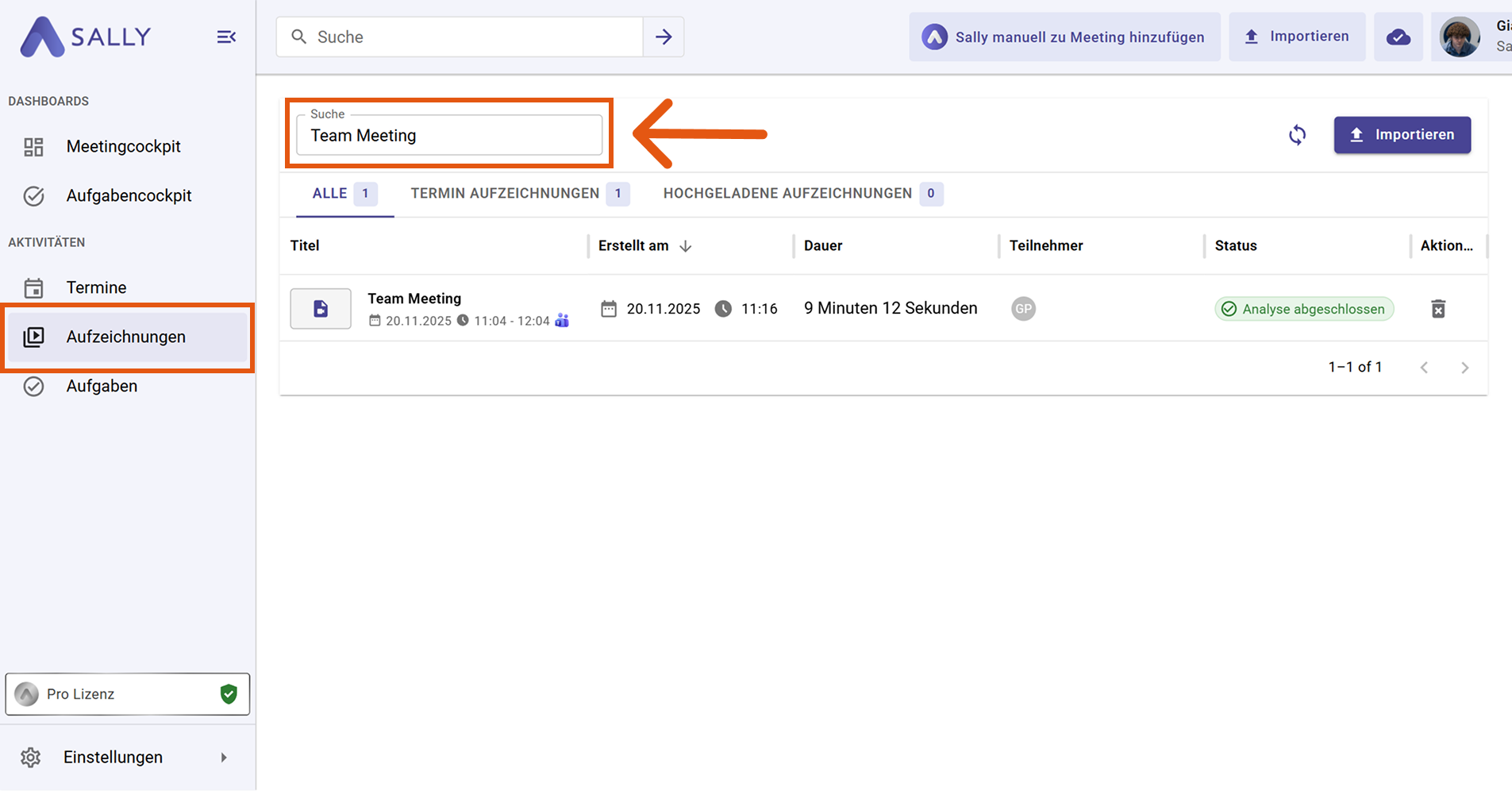
Task: Submit the top search with the arrow button
Action: click(664, 37)
